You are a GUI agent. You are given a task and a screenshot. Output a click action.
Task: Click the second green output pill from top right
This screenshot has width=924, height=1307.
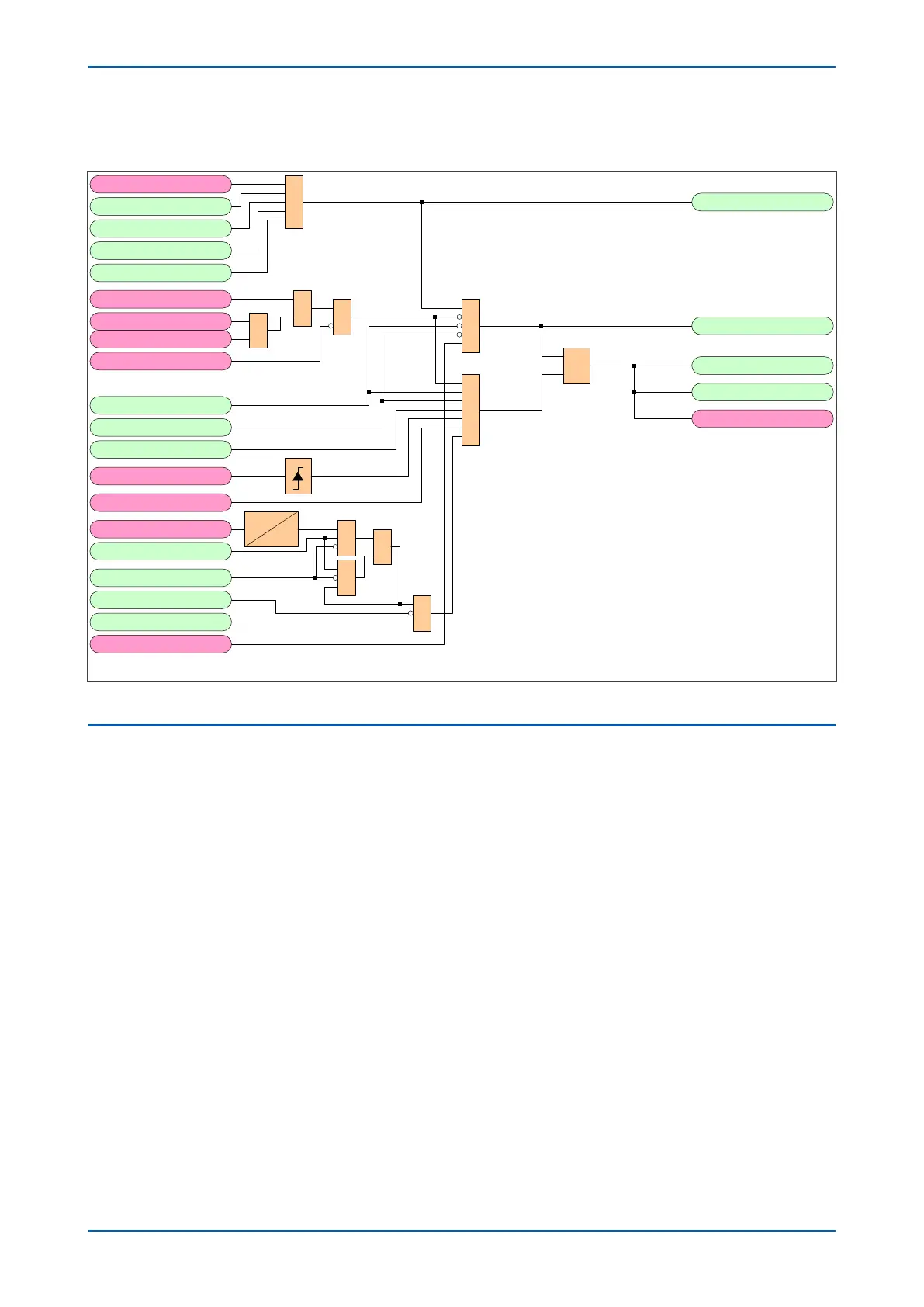(x=763, y=326)
